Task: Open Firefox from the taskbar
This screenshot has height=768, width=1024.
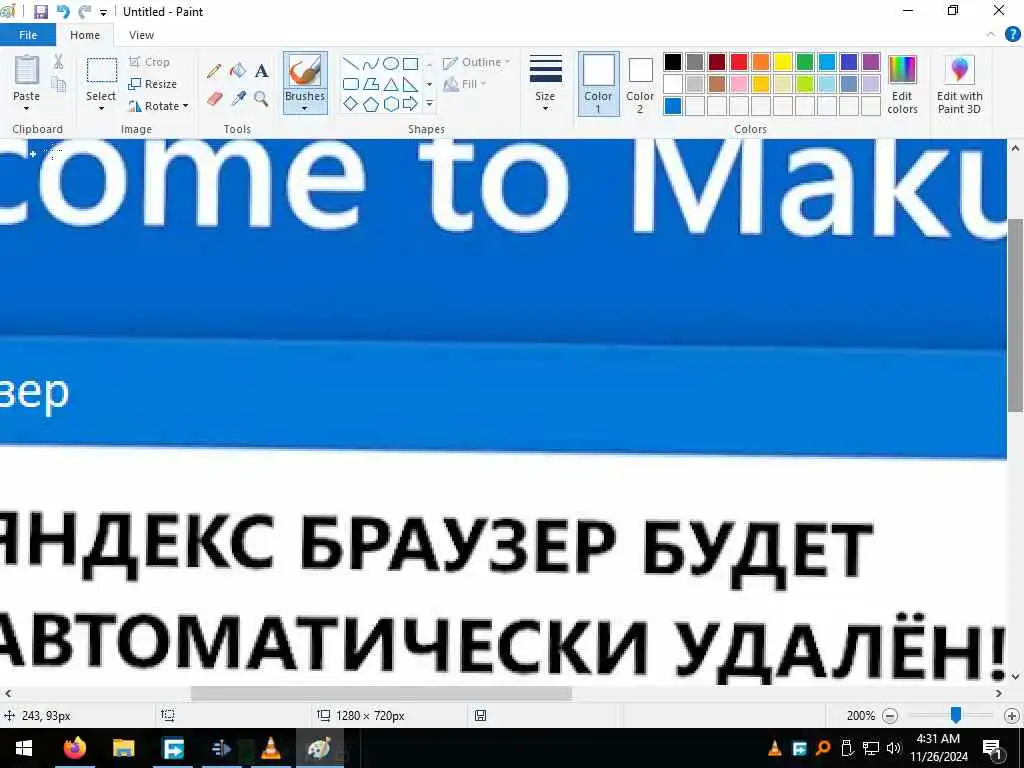Action: click(74, 748)
